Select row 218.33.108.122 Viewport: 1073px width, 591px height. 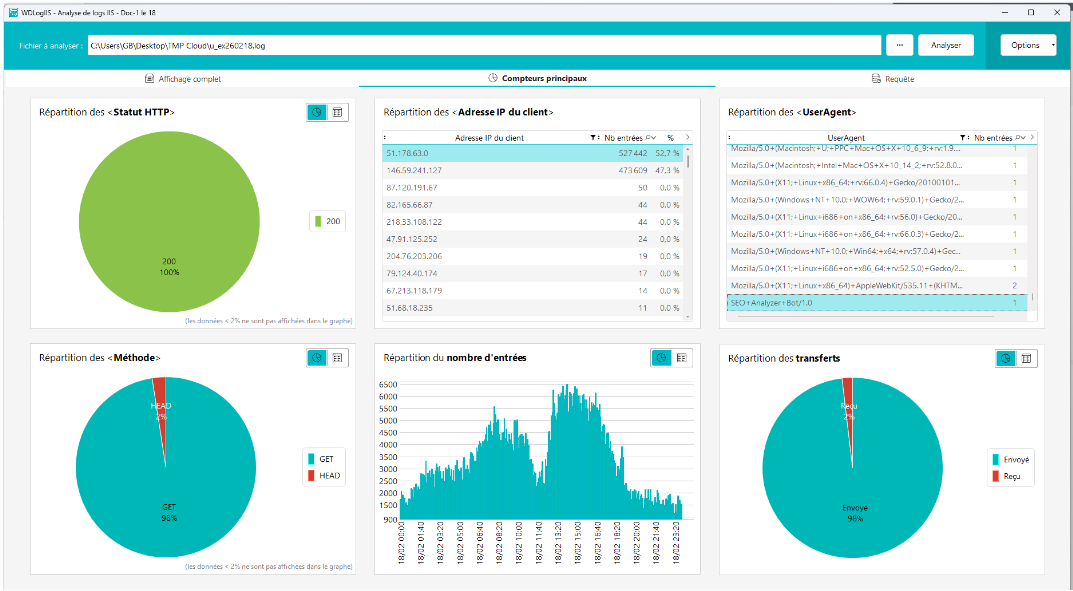tap(533, 222)
